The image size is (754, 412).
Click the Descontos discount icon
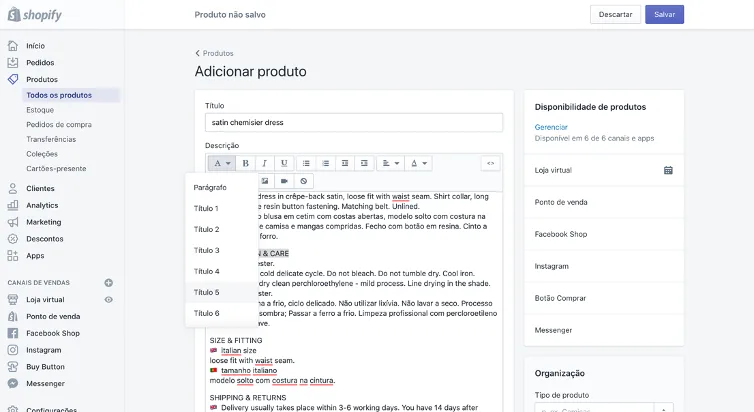(13, 239)
